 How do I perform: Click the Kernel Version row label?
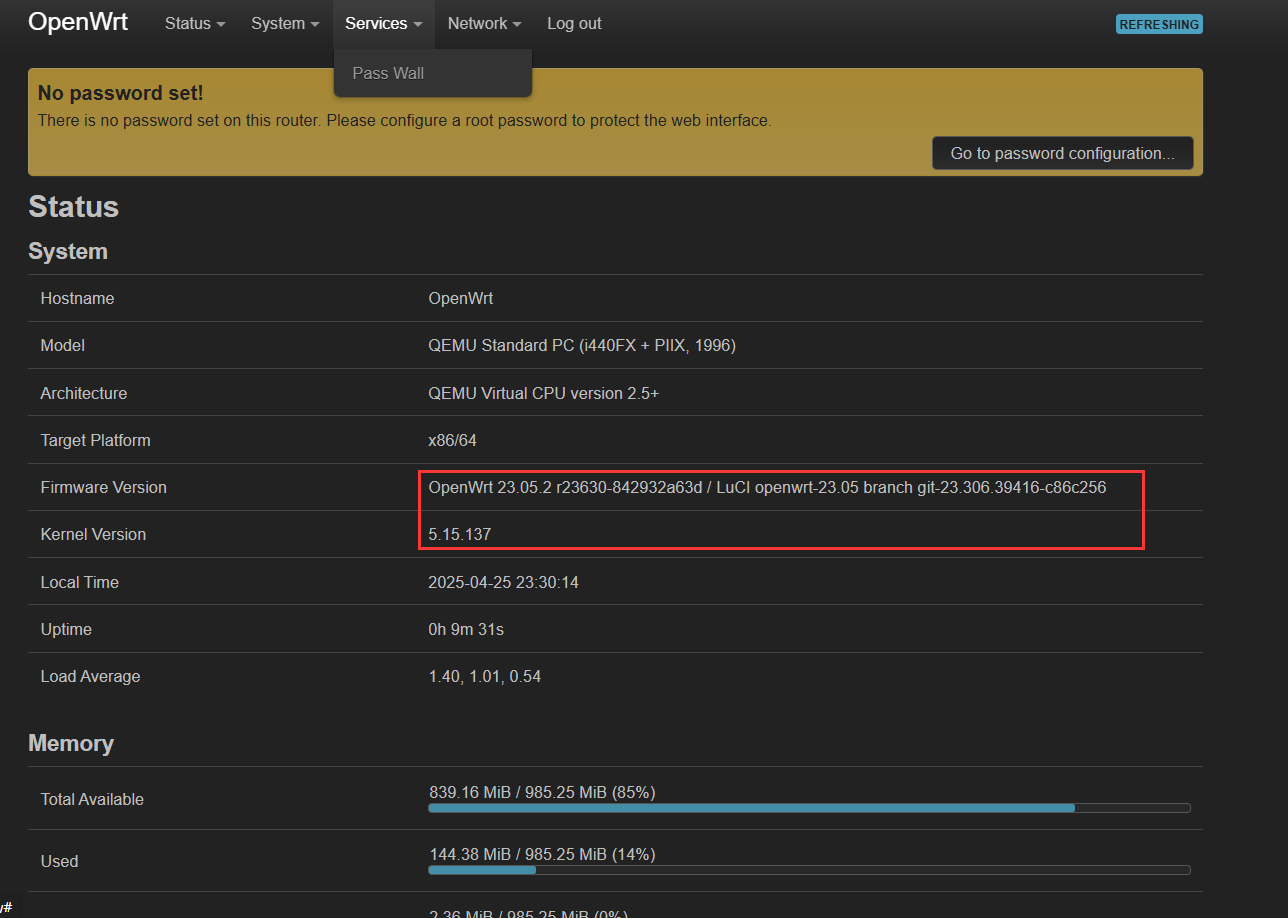(93, 534)
